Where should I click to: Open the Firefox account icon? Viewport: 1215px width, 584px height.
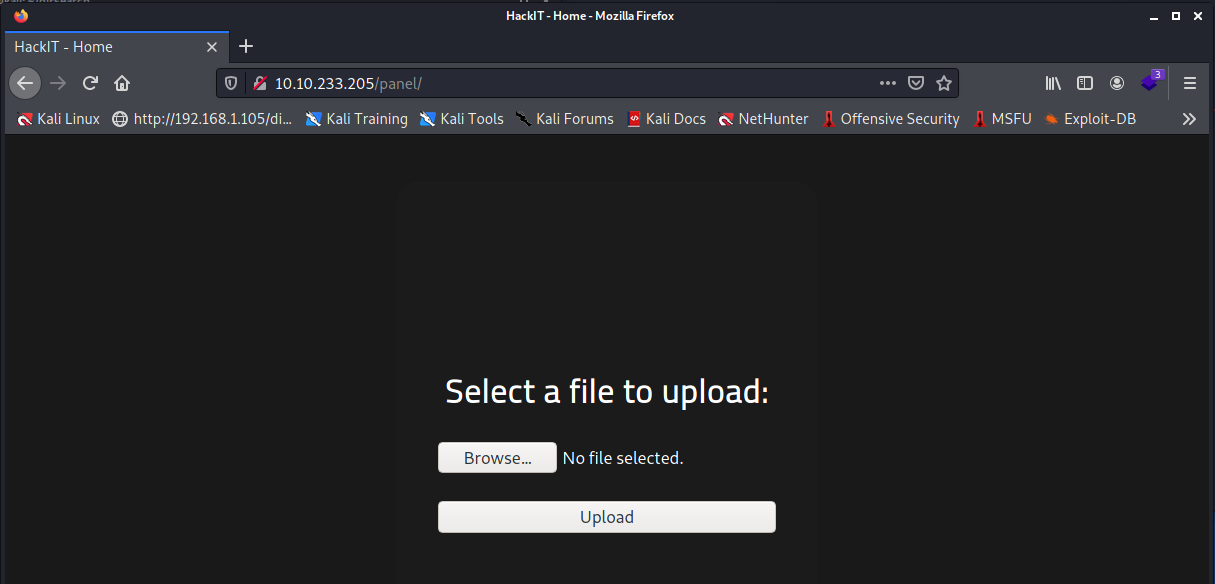[1117, 83]
